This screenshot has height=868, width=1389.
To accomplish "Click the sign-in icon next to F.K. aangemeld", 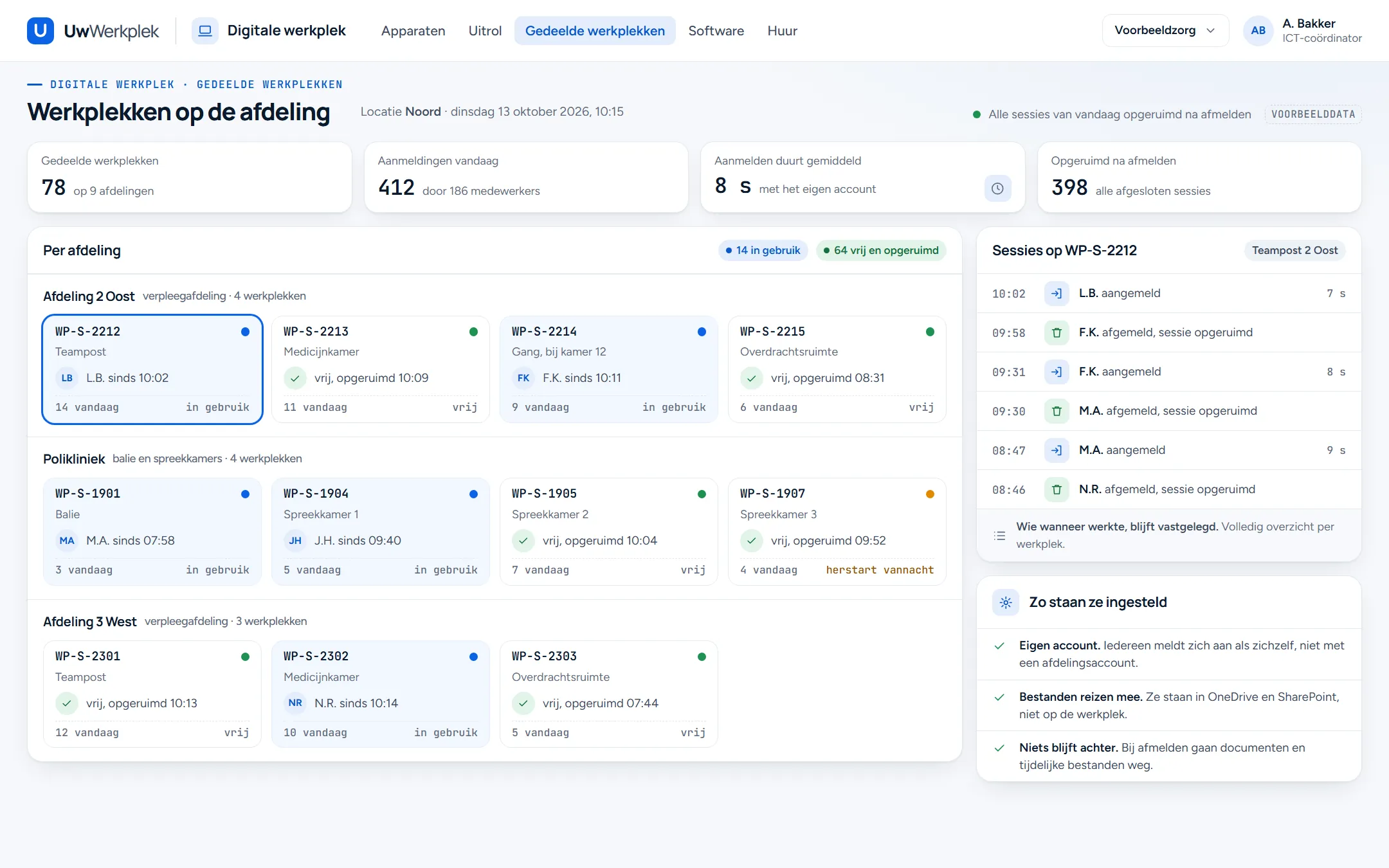I will (1057, 372).
